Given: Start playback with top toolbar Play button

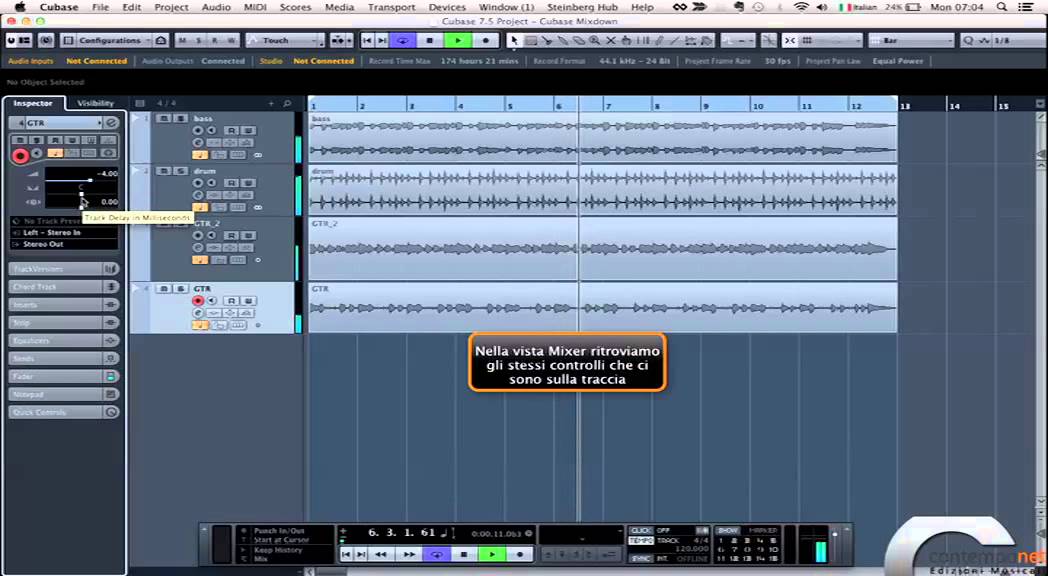Looking at the screenshot, I should pos(458,41).
